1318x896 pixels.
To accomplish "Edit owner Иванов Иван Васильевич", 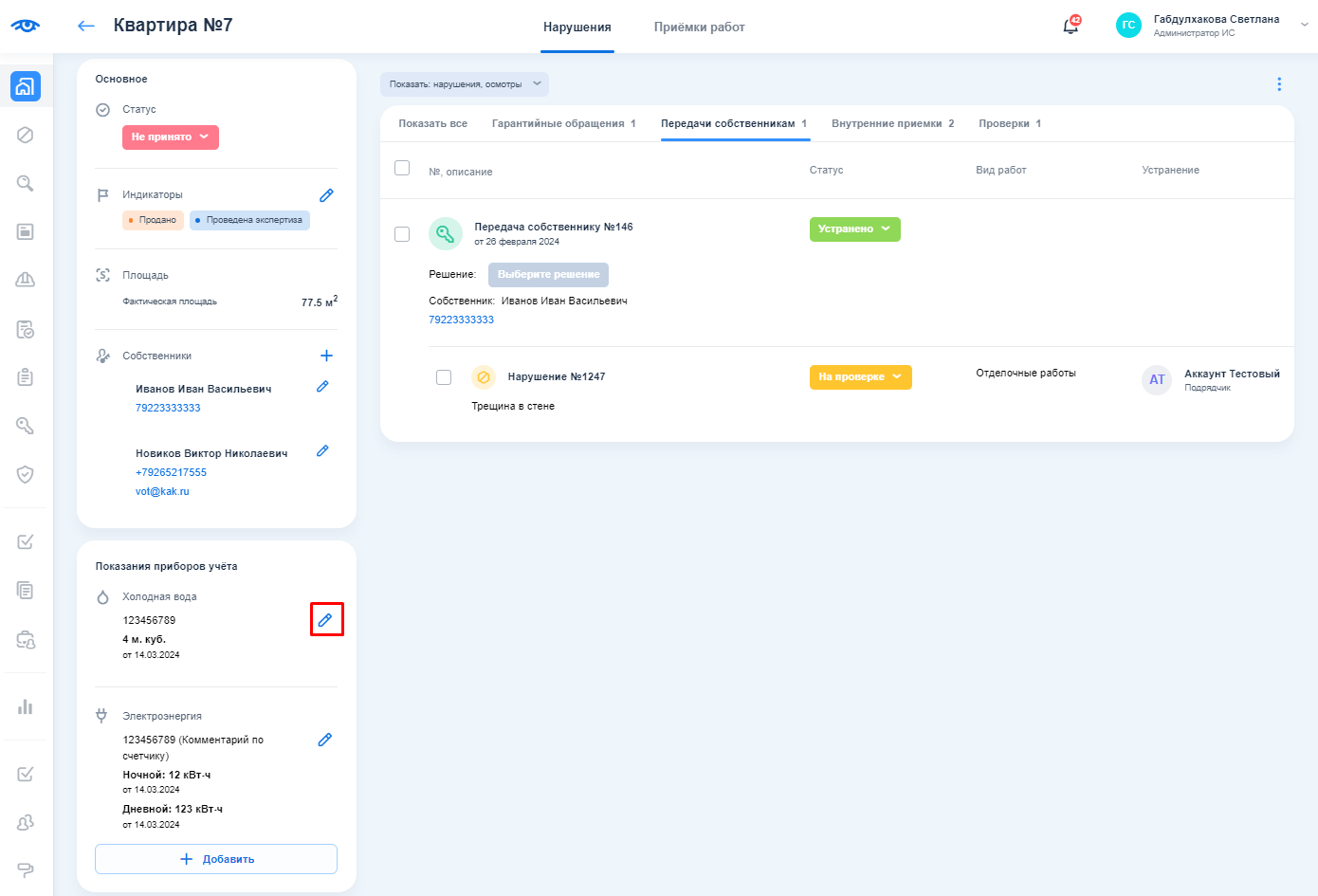I will [322, 387].
